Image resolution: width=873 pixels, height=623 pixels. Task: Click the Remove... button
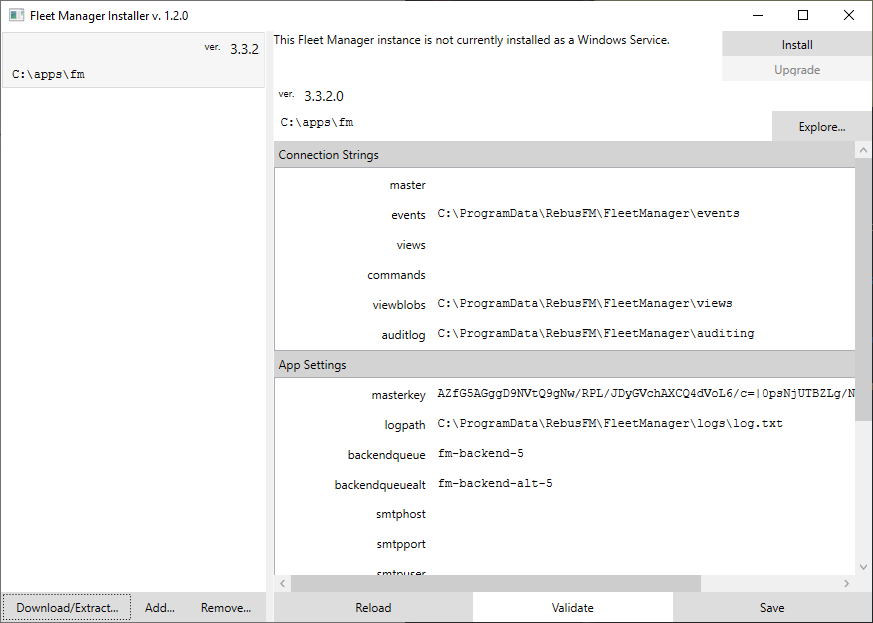(225, 607)
